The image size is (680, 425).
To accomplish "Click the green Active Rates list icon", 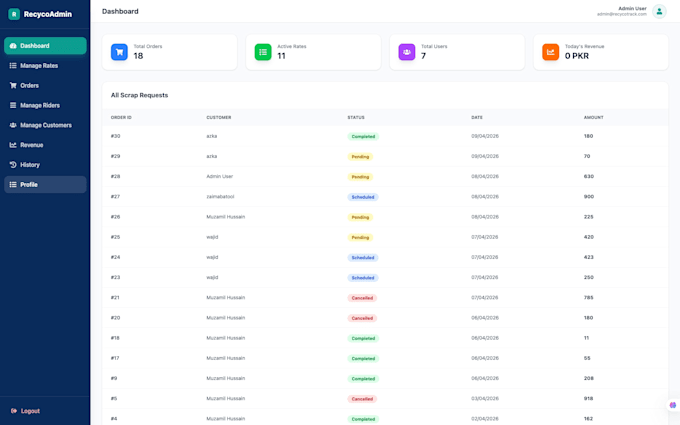I will 263,52.
